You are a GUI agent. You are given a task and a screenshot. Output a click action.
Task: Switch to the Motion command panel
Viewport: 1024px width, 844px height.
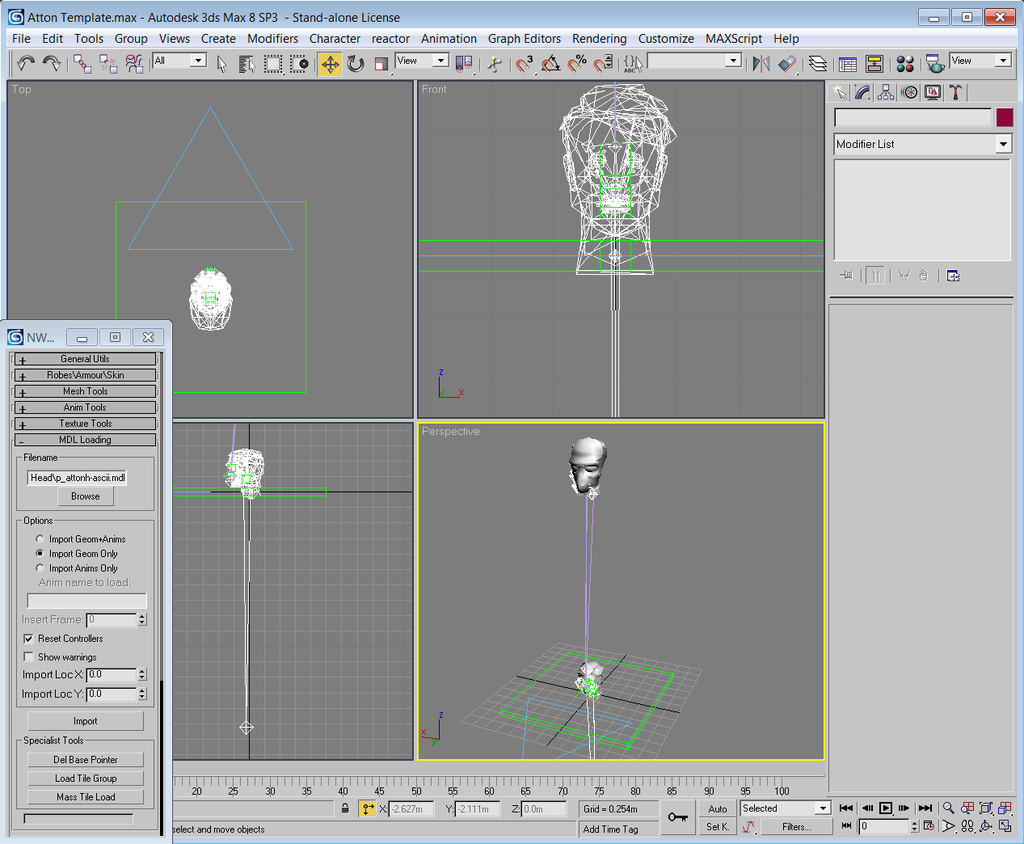pyautogui.click(x=909, y=92)
